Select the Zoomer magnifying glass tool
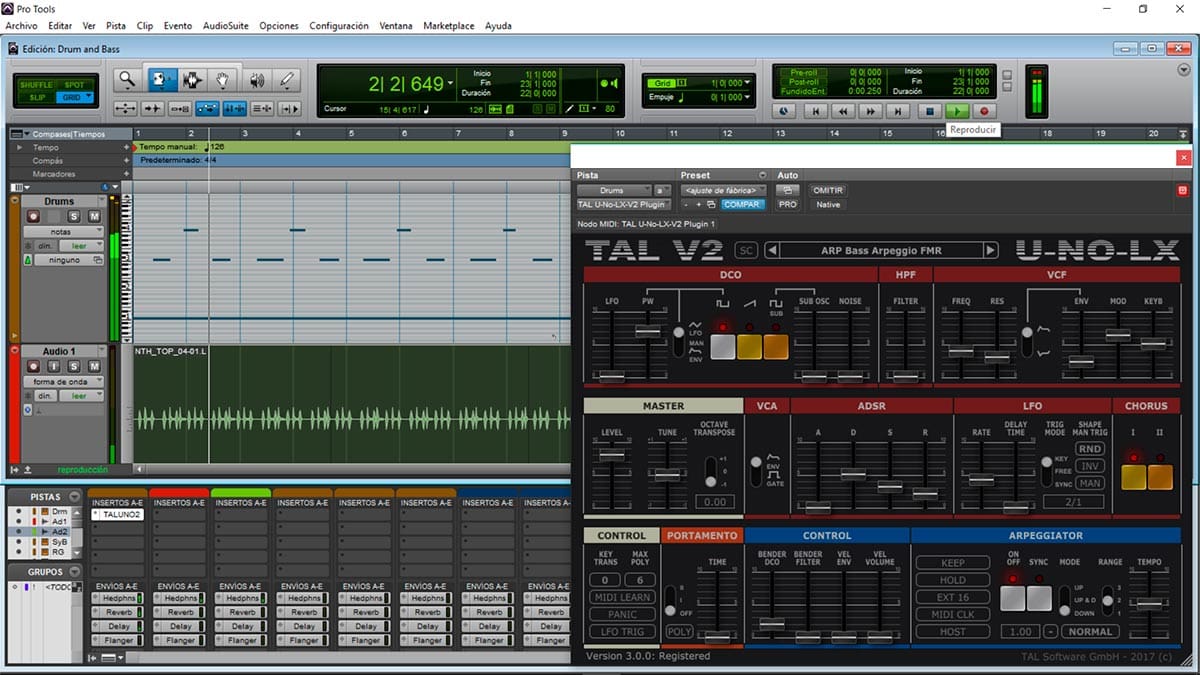 click(126, 80)
